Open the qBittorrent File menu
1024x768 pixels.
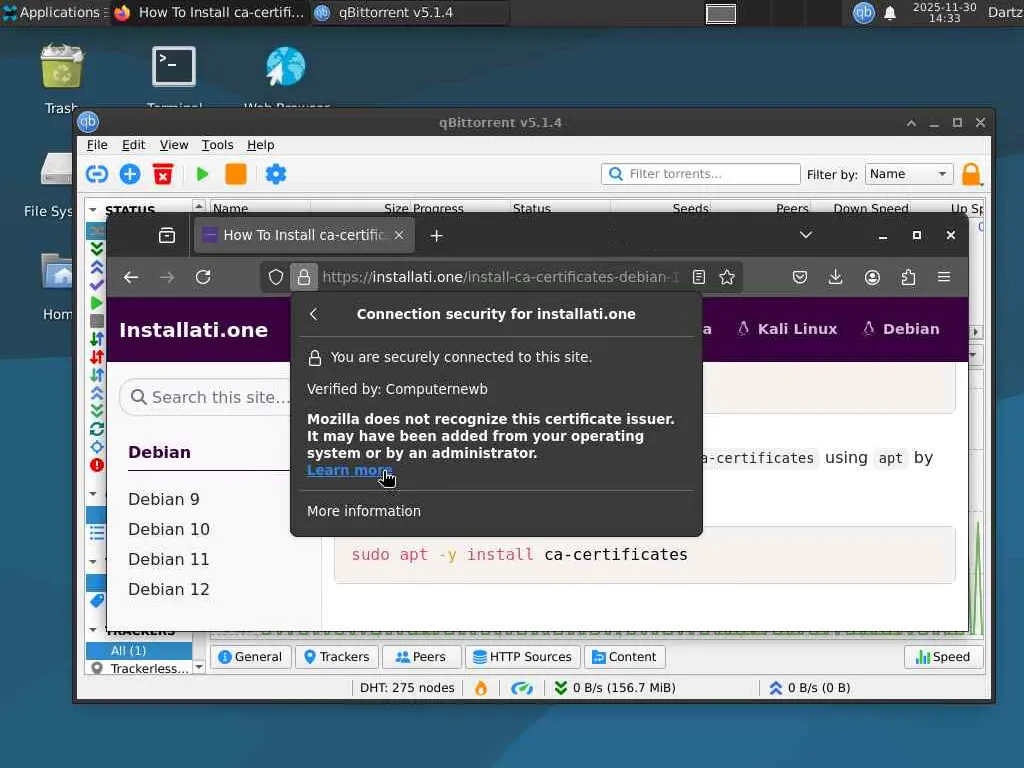click(97, 145)
